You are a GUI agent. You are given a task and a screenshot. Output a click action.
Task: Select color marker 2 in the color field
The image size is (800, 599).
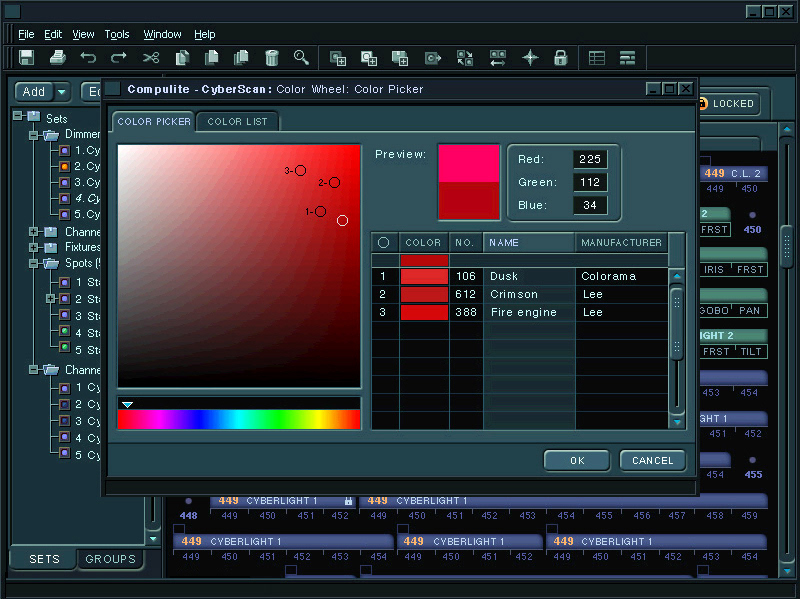click(x=334, y=182)
